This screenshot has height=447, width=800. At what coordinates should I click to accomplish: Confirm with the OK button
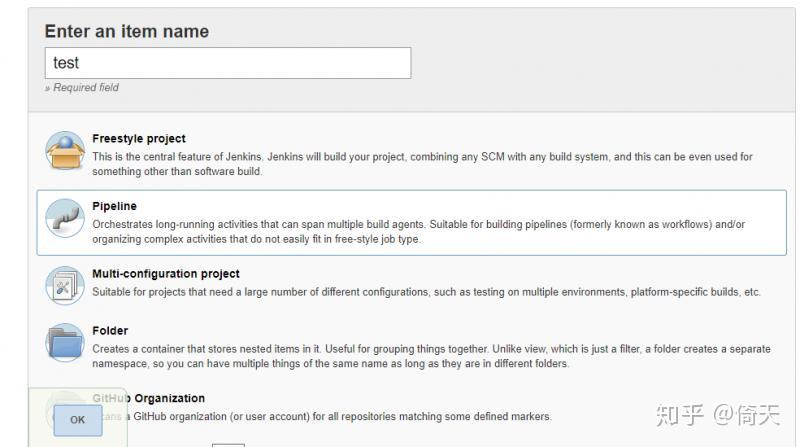point(78,420)
